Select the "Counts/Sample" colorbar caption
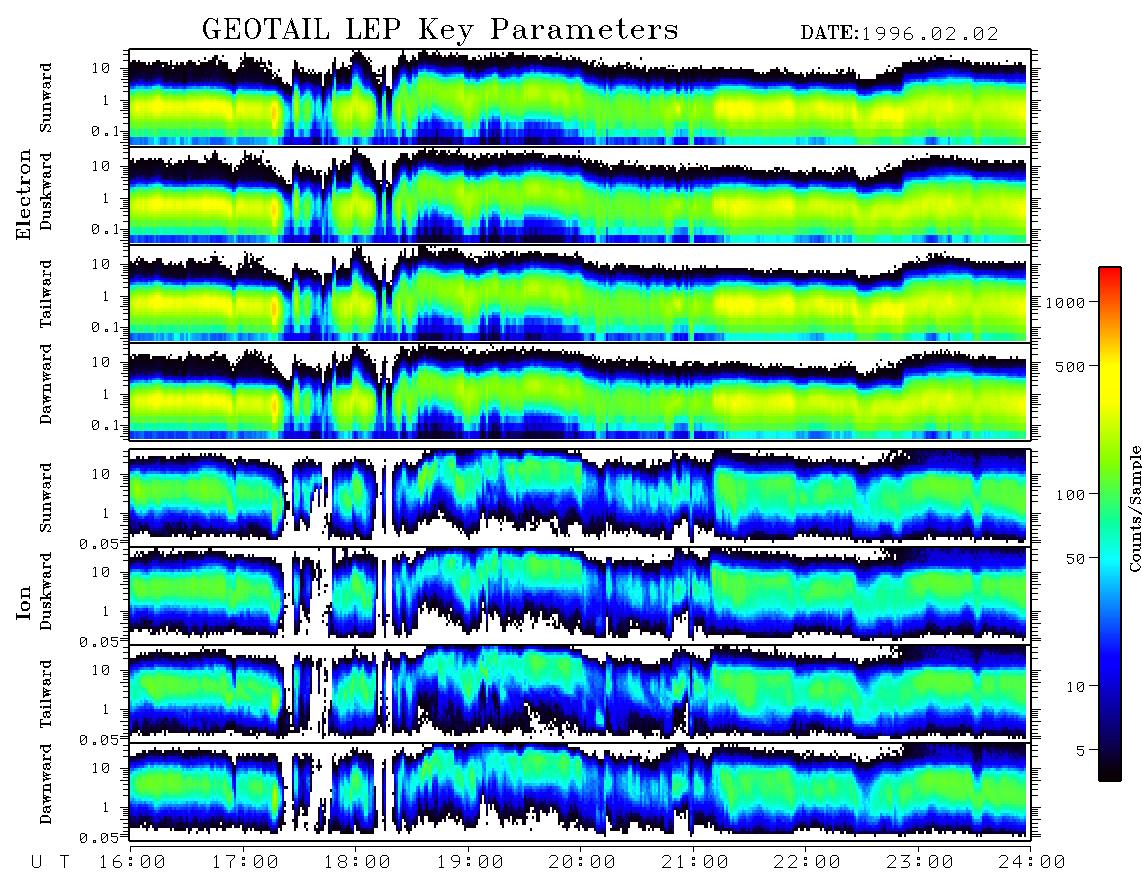Viewport: 1142px width, 880px height. click(1134, 509)
